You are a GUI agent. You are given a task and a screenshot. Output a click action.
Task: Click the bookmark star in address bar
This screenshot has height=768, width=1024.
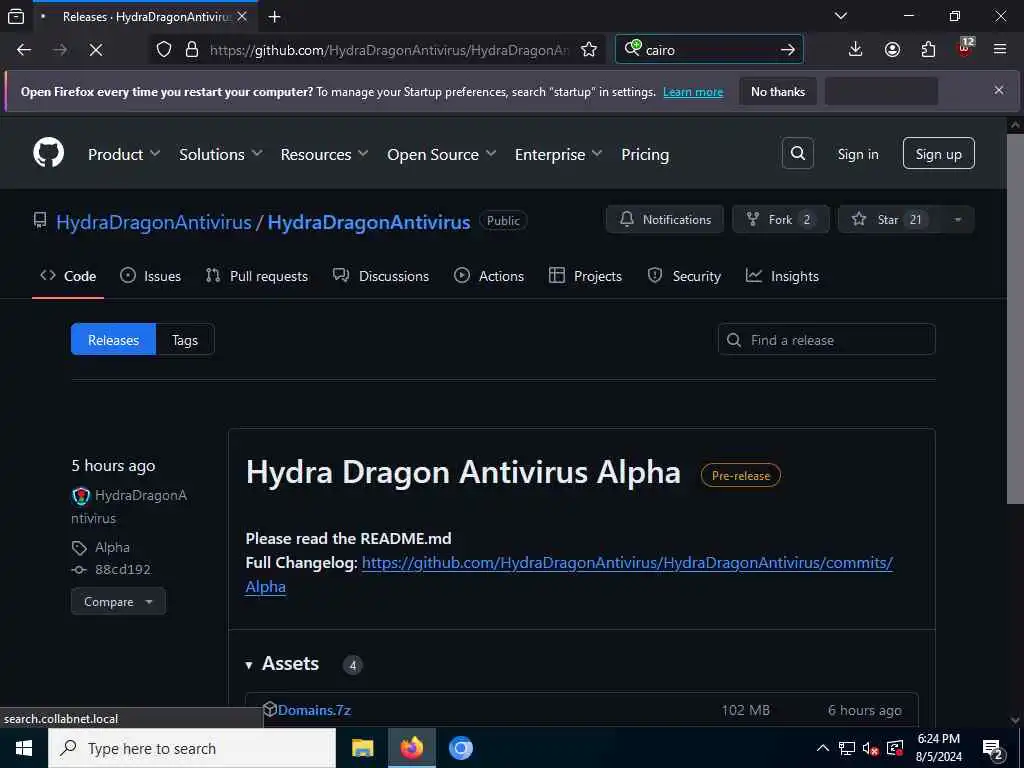point(589,50)
